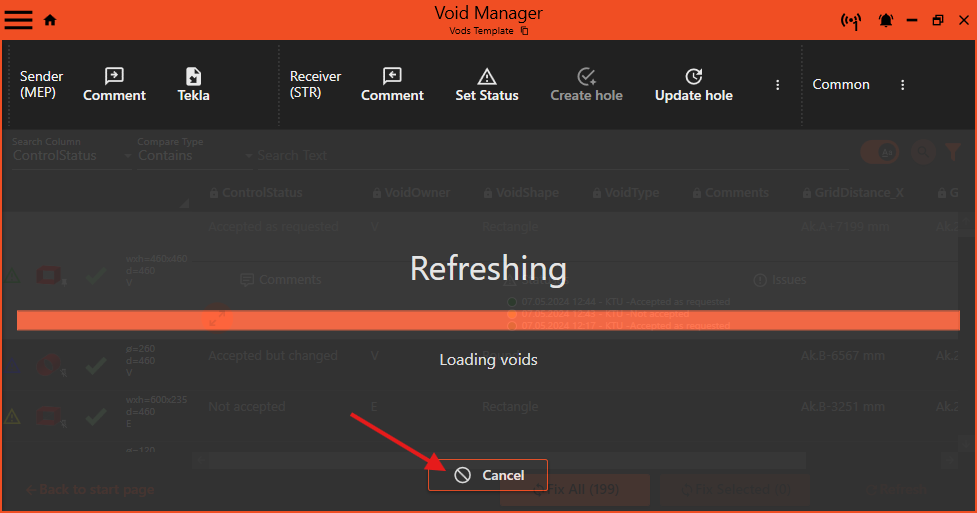977x513 pixels.
Task: Copy the Voids Template name icon
Action: coord(525,31)
